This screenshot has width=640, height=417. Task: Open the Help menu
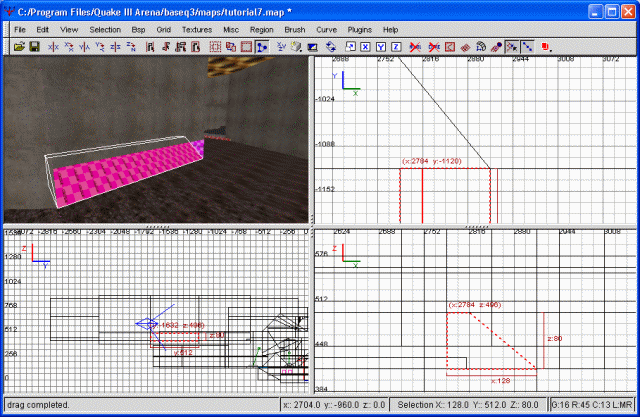pos(390,30)
